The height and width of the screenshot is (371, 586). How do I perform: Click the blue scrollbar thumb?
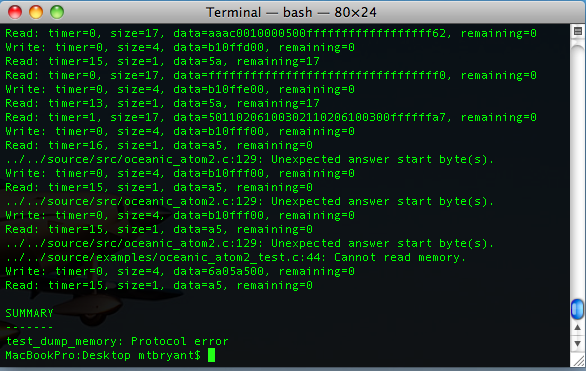(577, 309)
